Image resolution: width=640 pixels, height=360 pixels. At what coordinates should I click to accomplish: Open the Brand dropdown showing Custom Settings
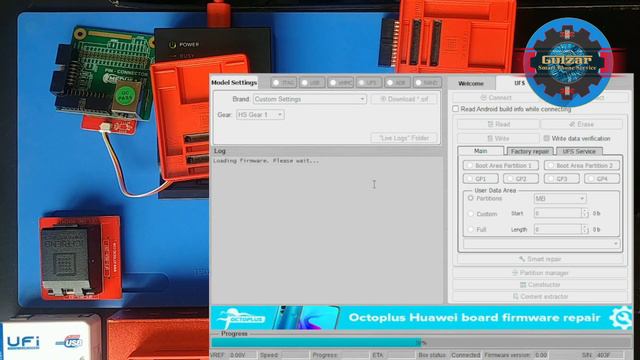click(310, 99)
